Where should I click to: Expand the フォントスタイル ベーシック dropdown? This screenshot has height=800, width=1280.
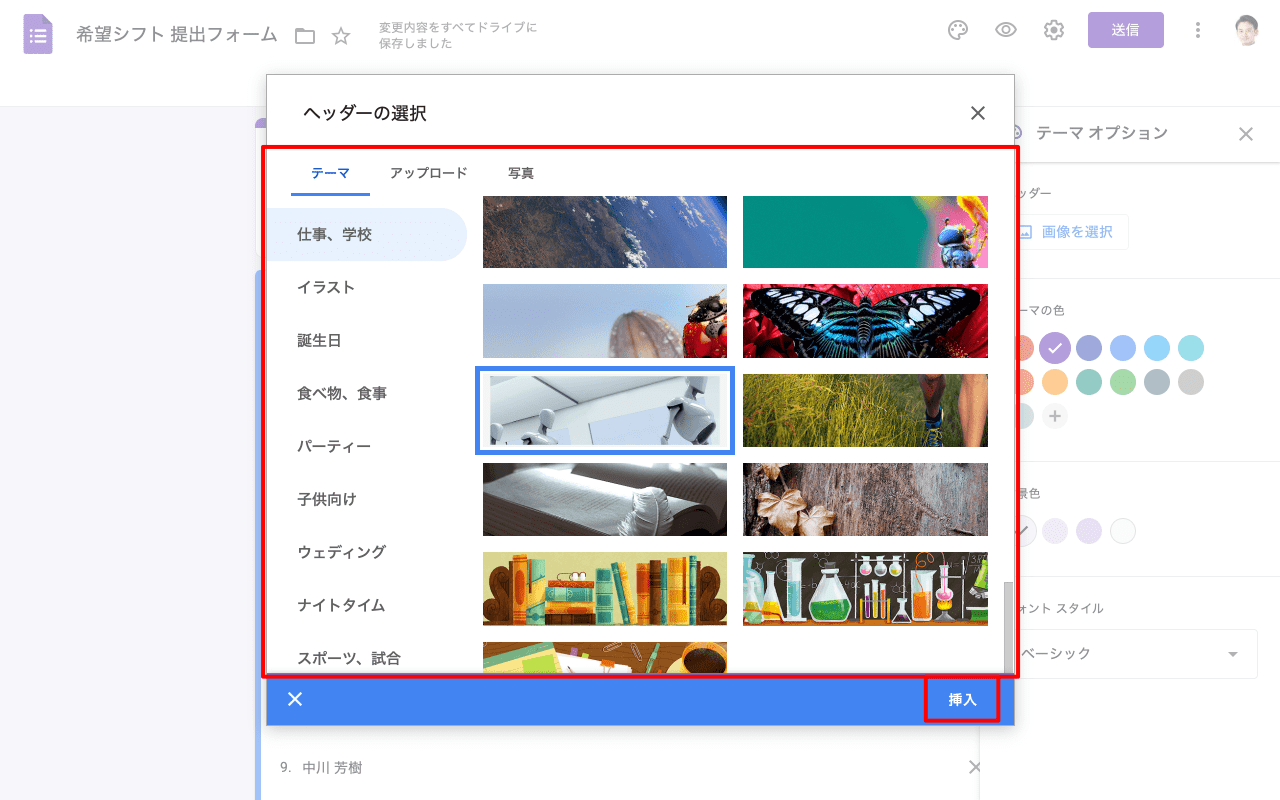pyautogui.click(x=1136, y=654)
